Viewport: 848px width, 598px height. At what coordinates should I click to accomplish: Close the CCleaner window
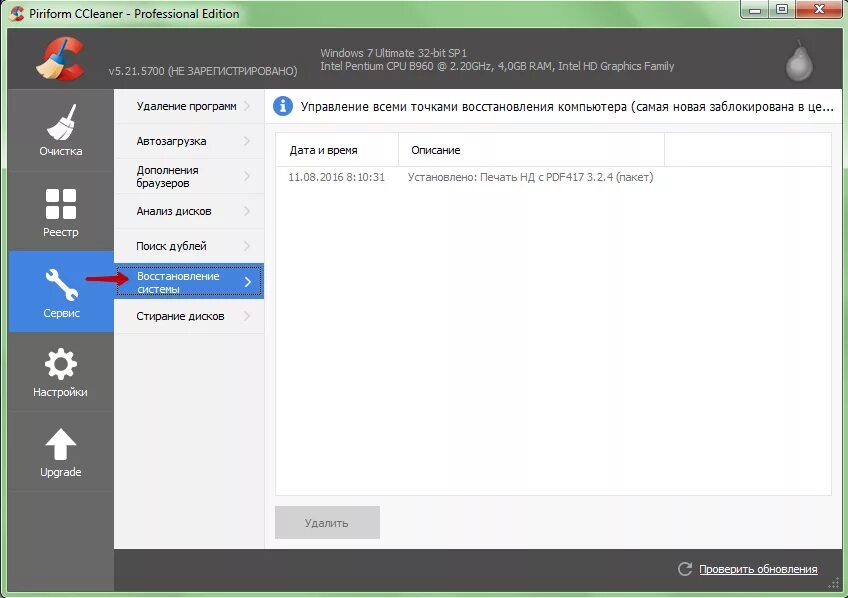(819, 9)
